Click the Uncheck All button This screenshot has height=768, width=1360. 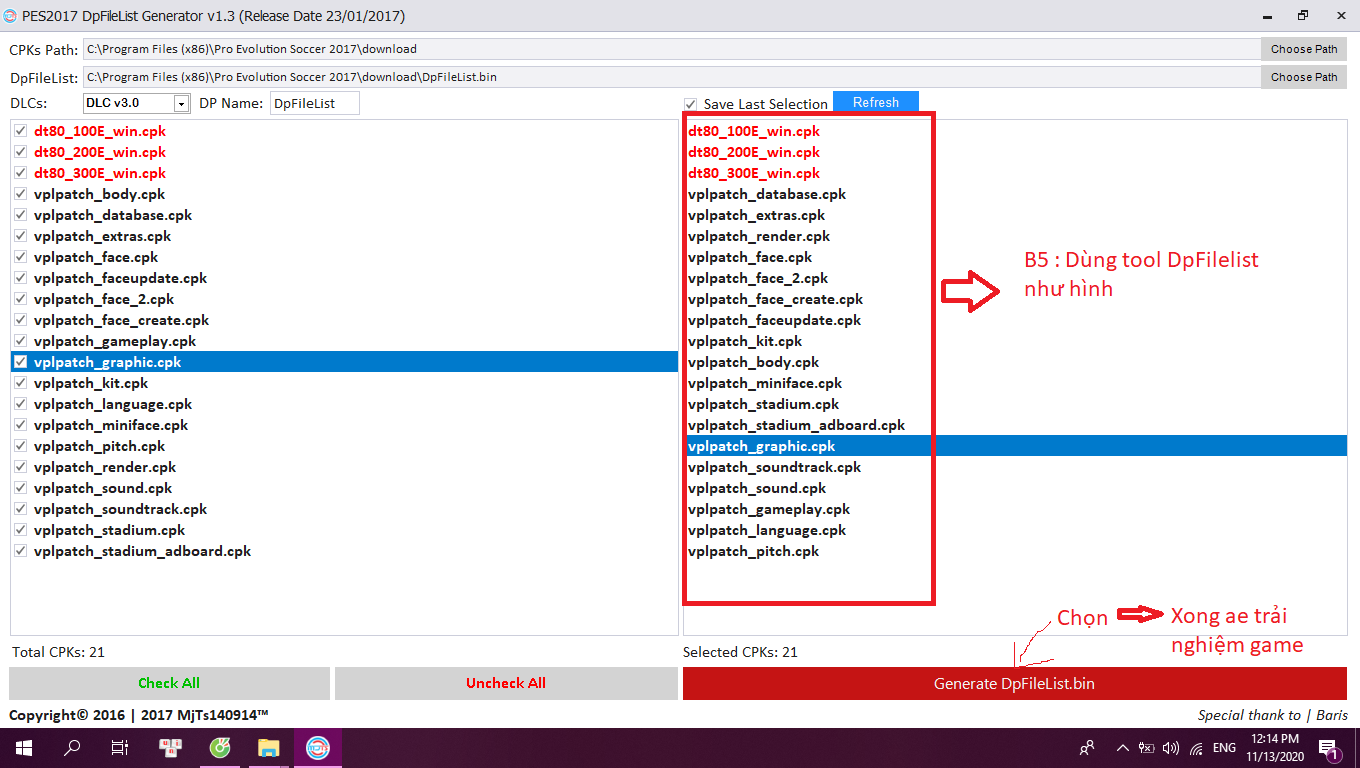point(506,683)
